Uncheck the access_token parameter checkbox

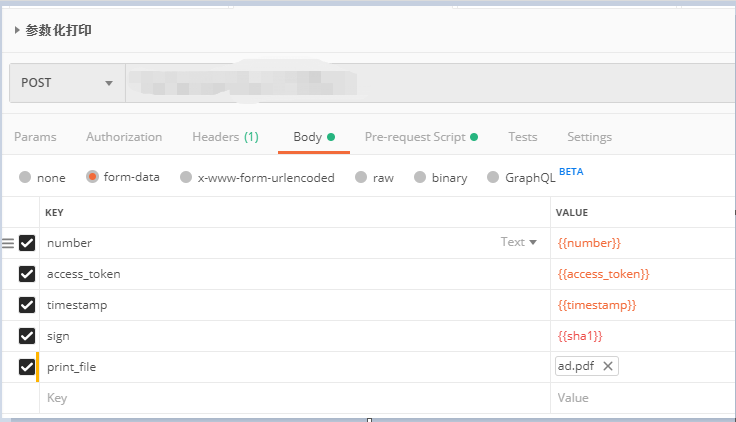[x=27, y=274]
